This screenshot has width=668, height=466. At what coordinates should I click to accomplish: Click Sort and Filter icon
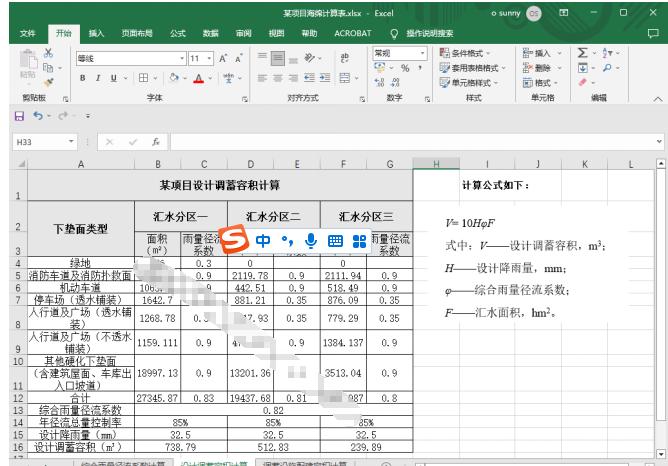[608, 53]
